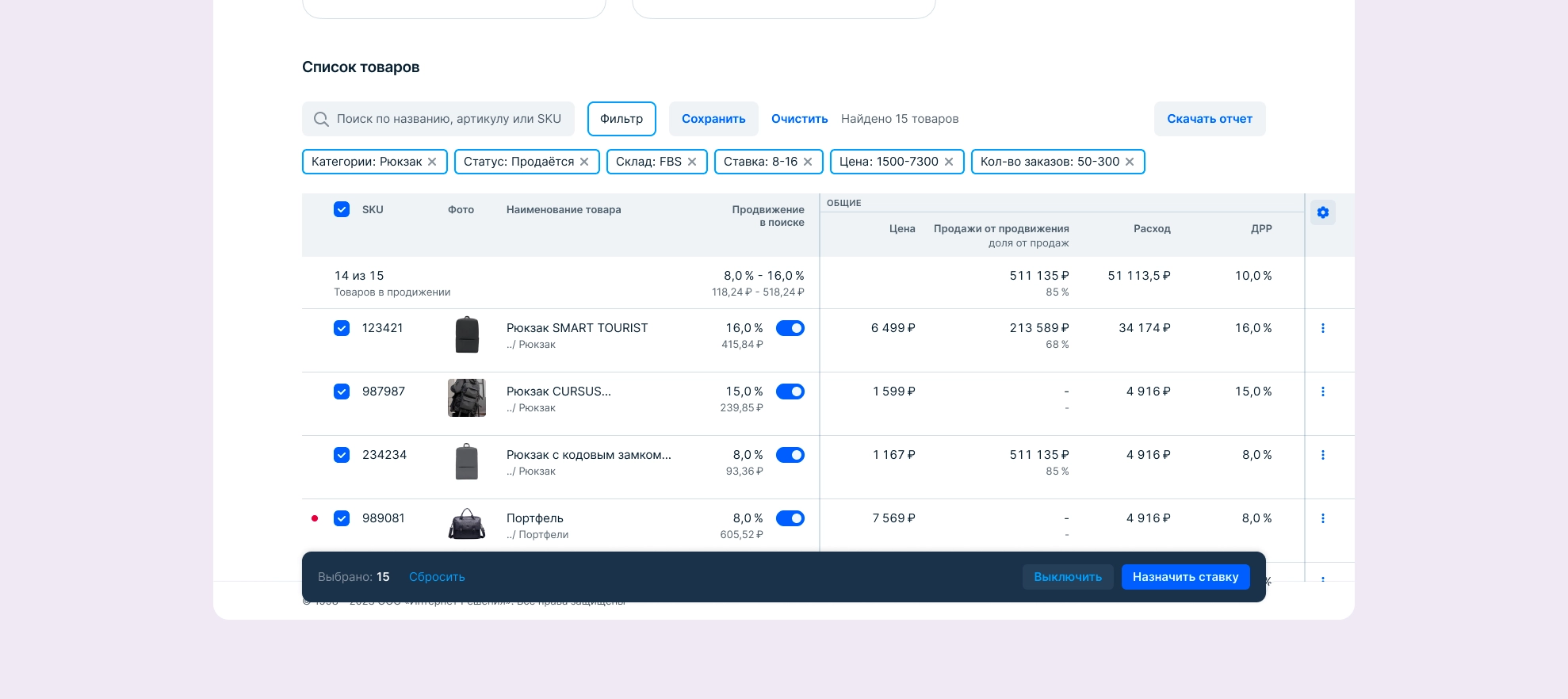Remove the "Статус: Продаётся" filter chip
Screen dimensions: 1568x699
point(584,162)
